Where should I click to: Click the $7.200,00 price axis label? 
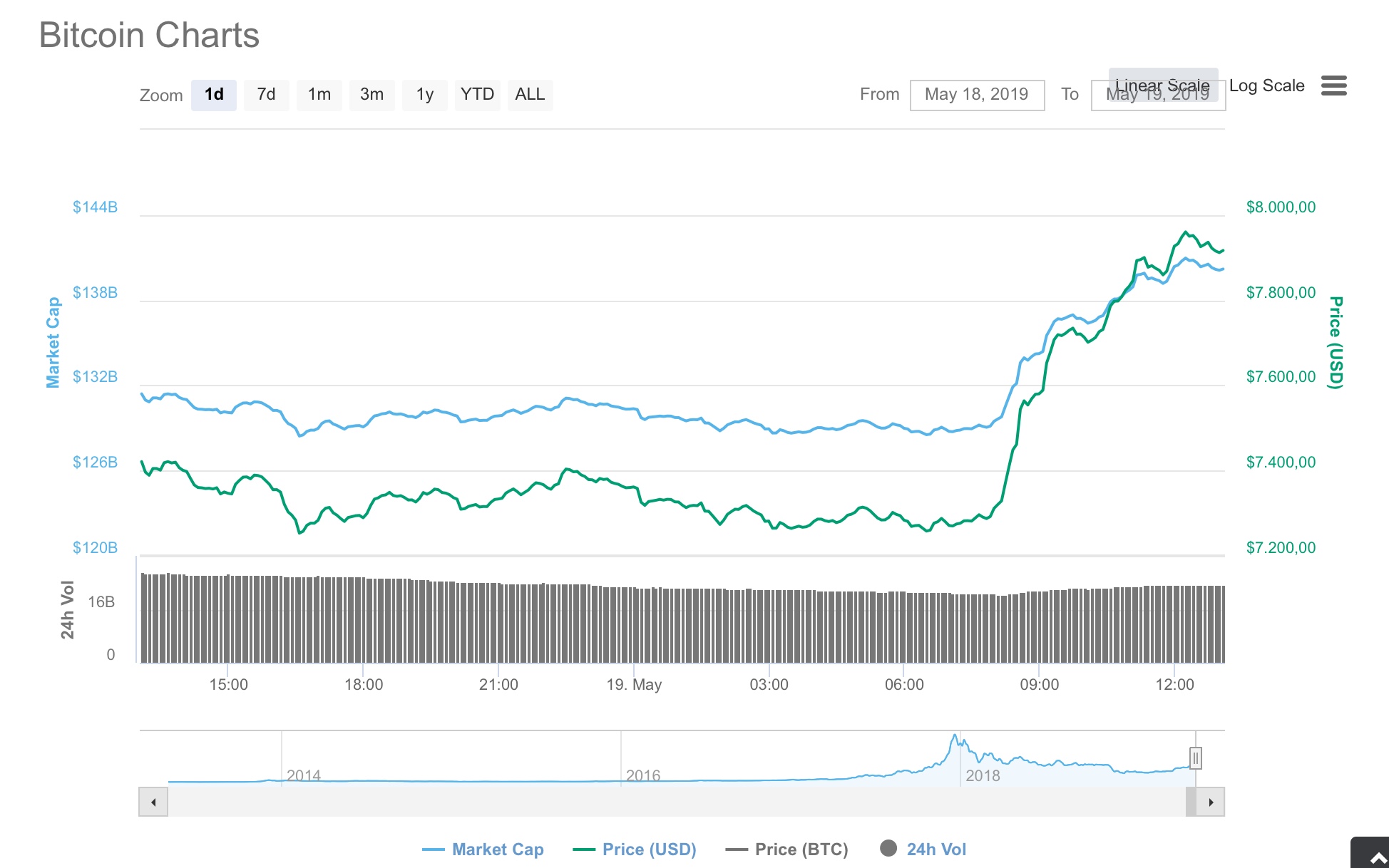(1281, 548)
